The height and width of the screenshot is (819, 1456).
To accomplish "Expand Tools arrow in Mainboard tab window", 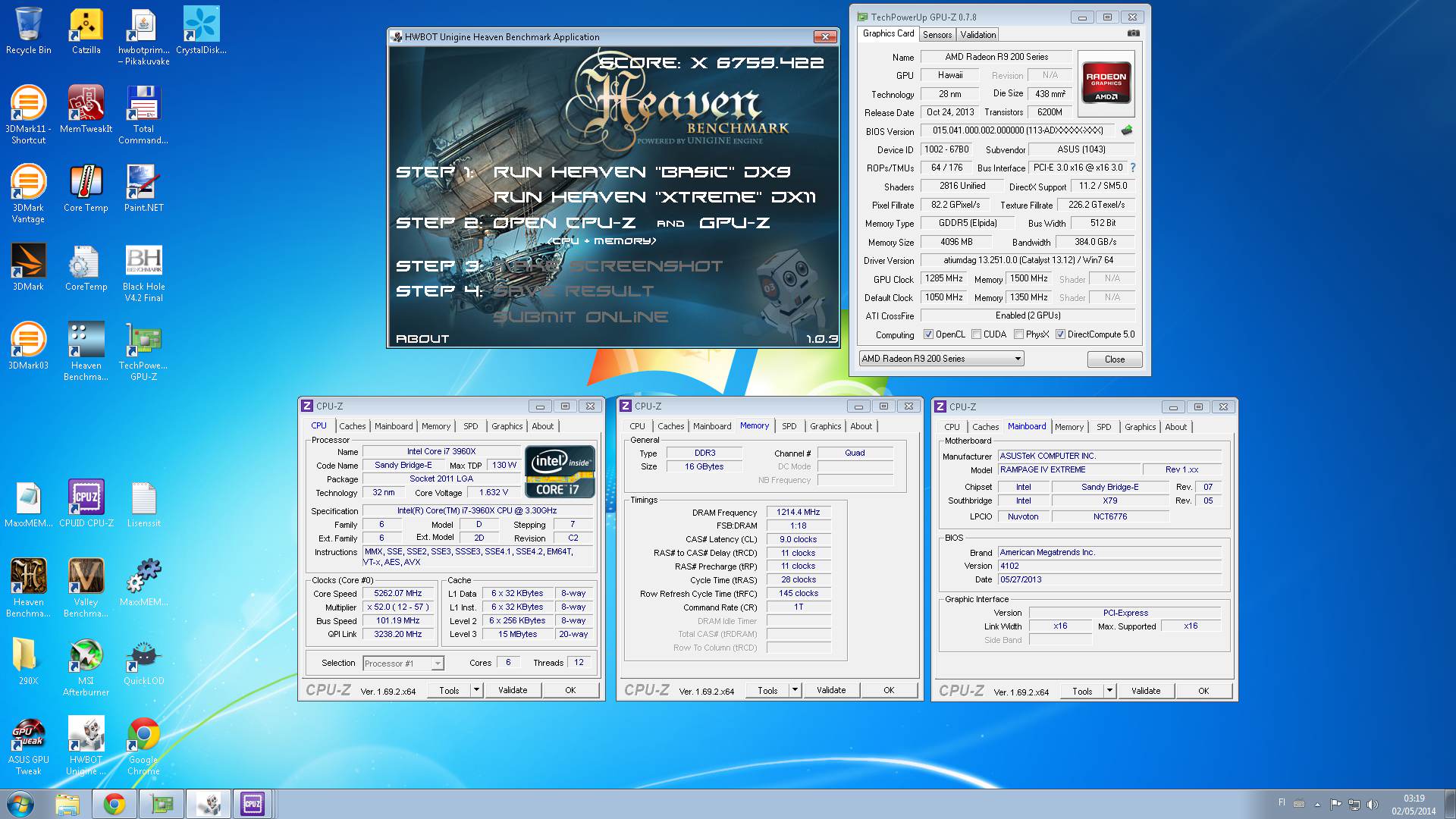I will click(1109, 691).
